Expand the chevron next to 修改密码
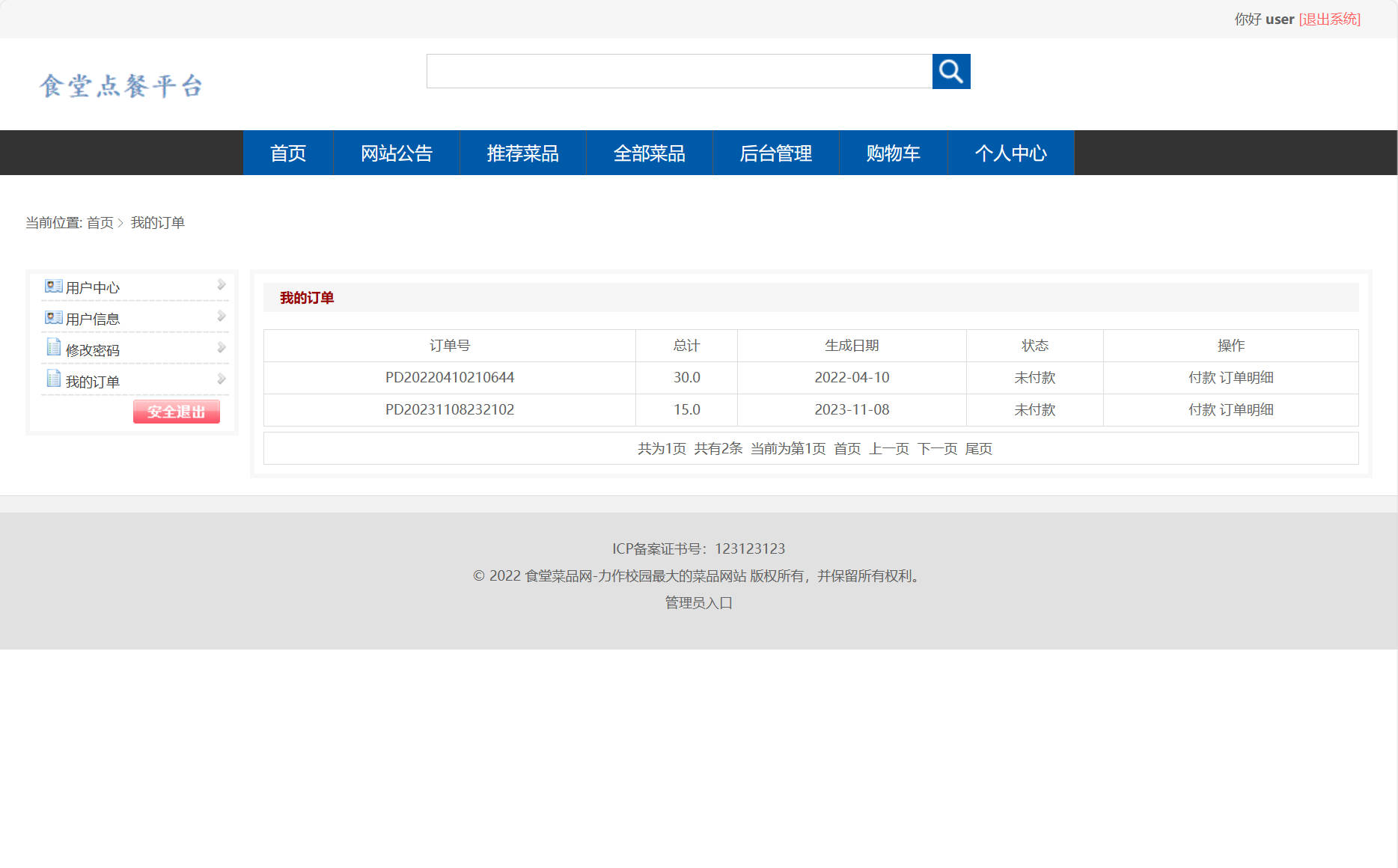1398x868 pixels. click(x=222, y=346)
